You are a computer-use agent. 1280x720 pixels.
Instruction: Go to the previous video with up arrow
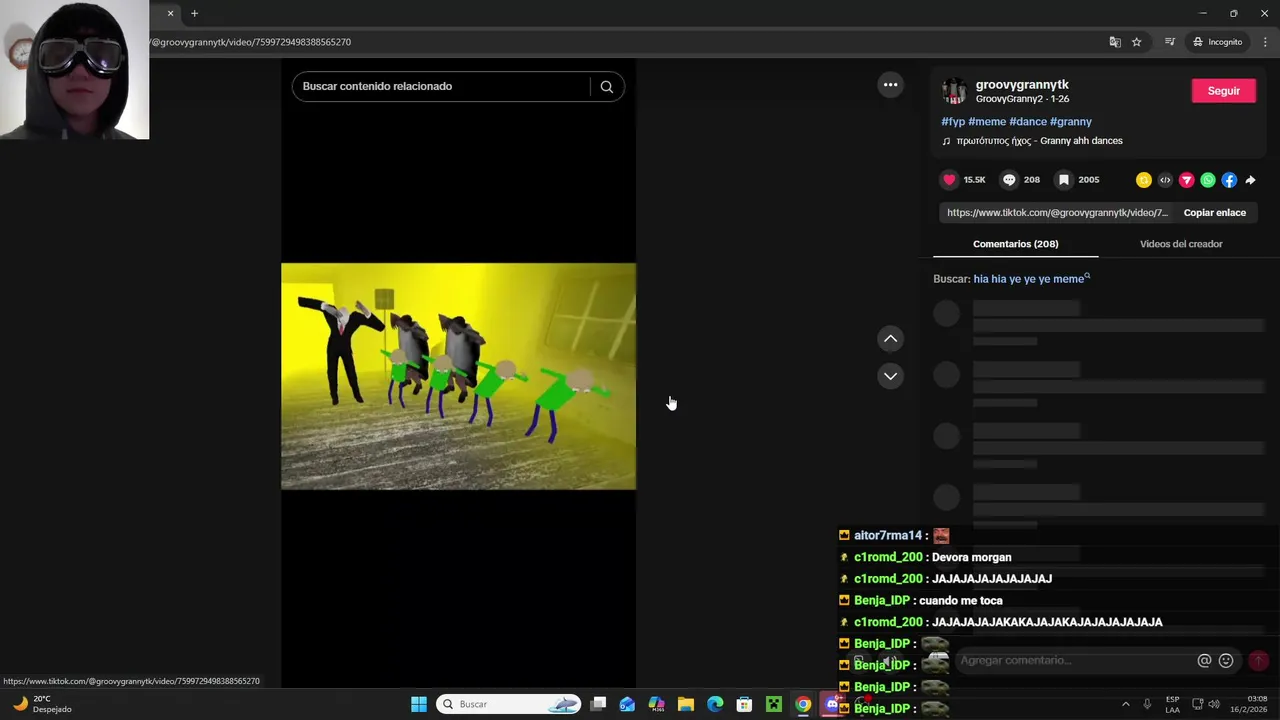pyautogui.click(x=890, y=339)
